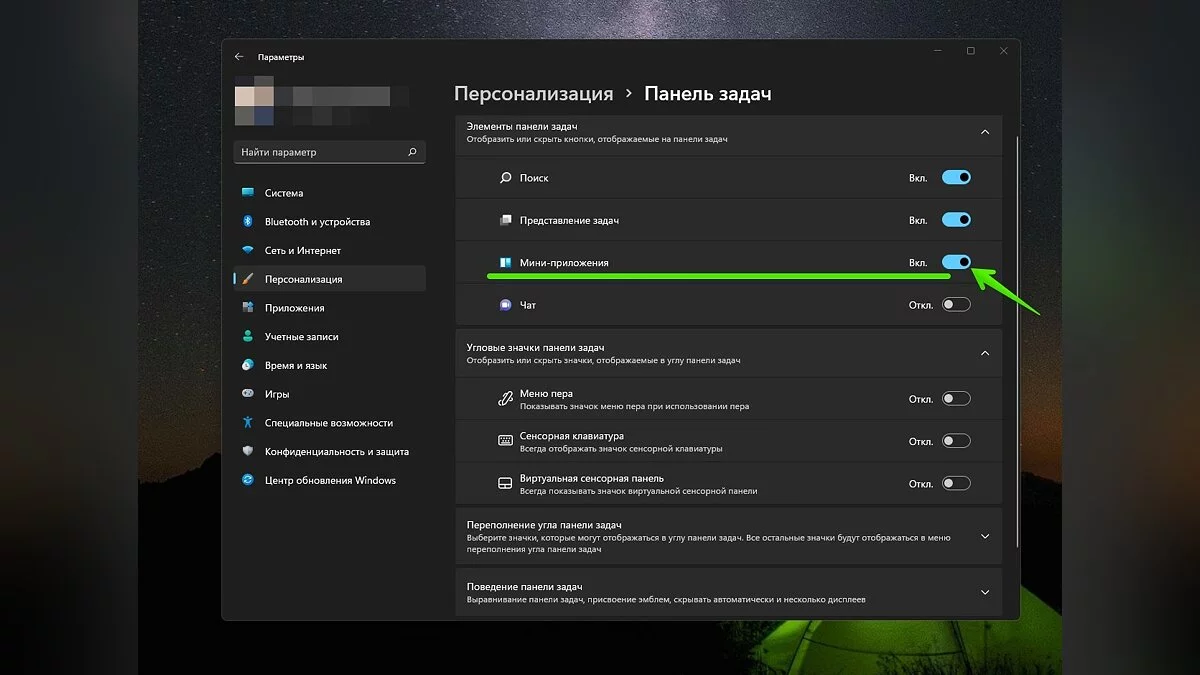Click the Элементы панели задач heading text
1200x675 pixels.
(x=522, y=126)
